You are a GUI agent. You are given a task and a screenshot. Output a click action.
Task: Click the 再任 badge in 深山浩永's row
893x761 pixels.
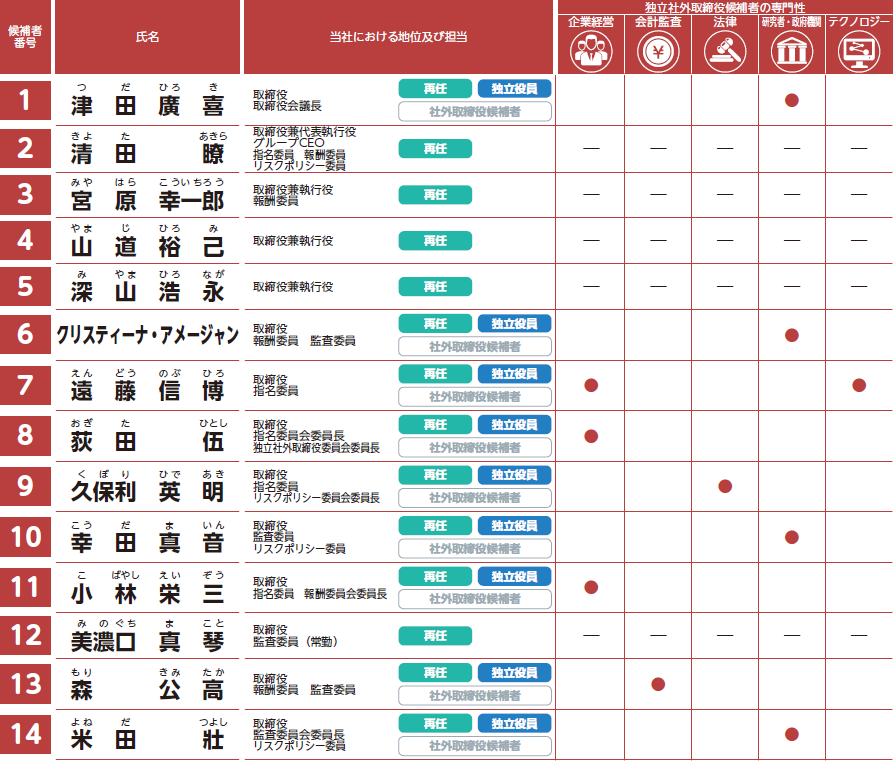[x=435, y=287]
